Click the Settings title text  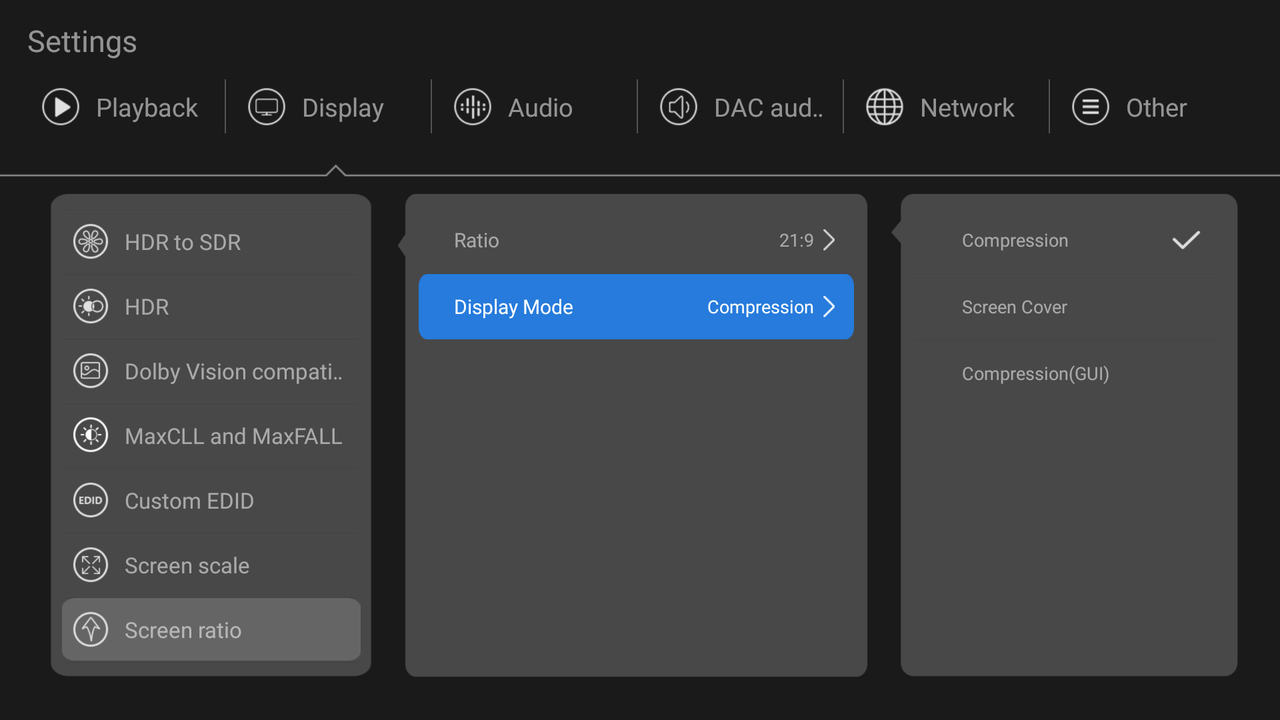(82, 42)
